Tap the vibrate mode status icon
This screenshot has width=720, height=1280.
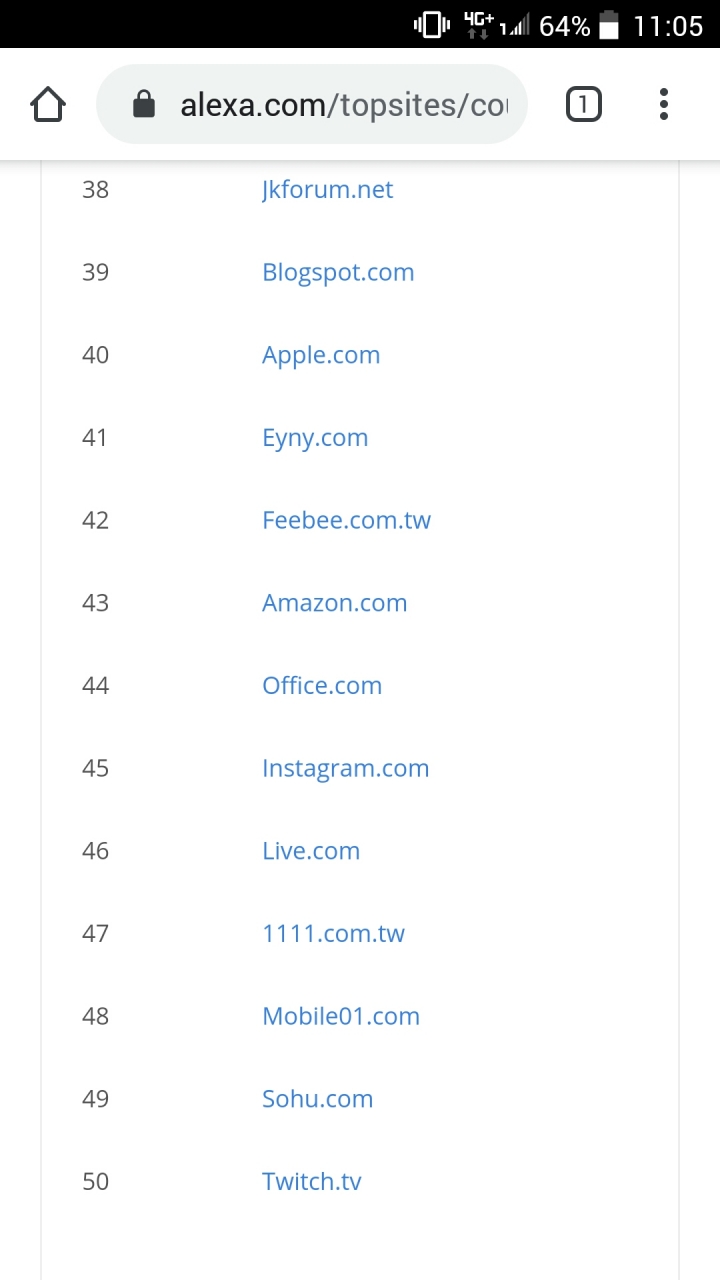[x=432, y=25]
